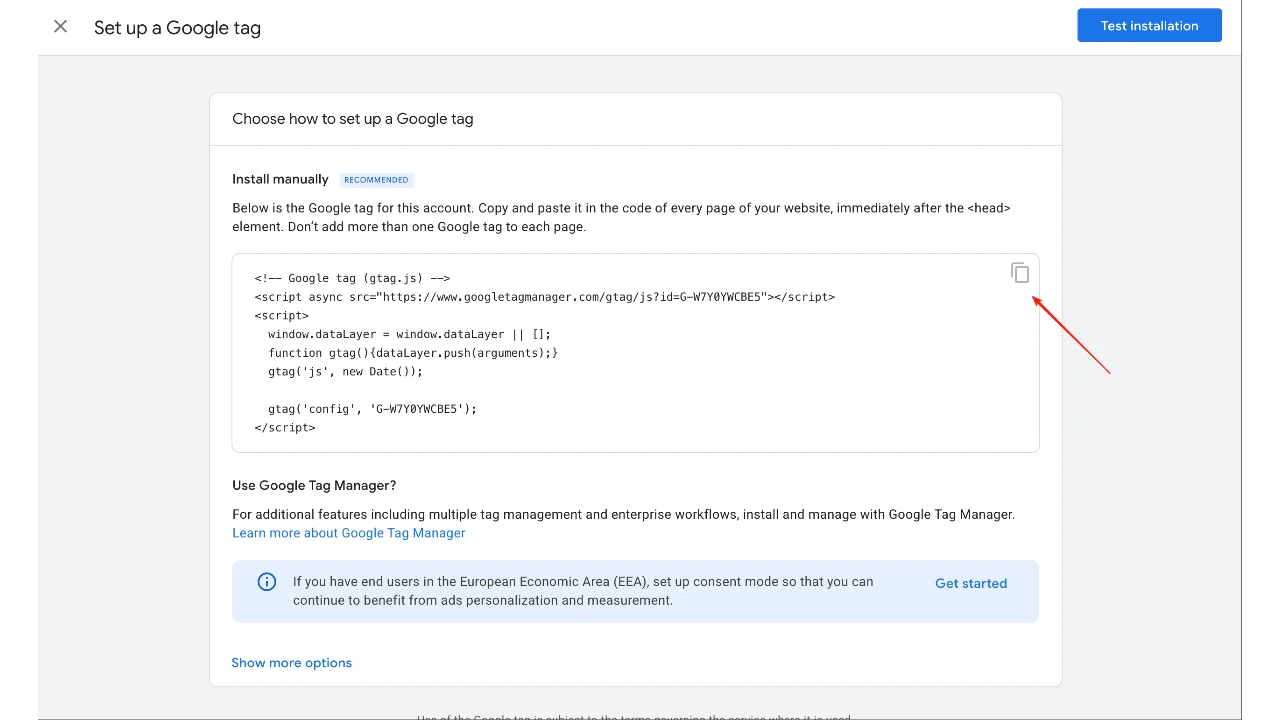
Task: Expand Show more options
Action: [292, 663]
